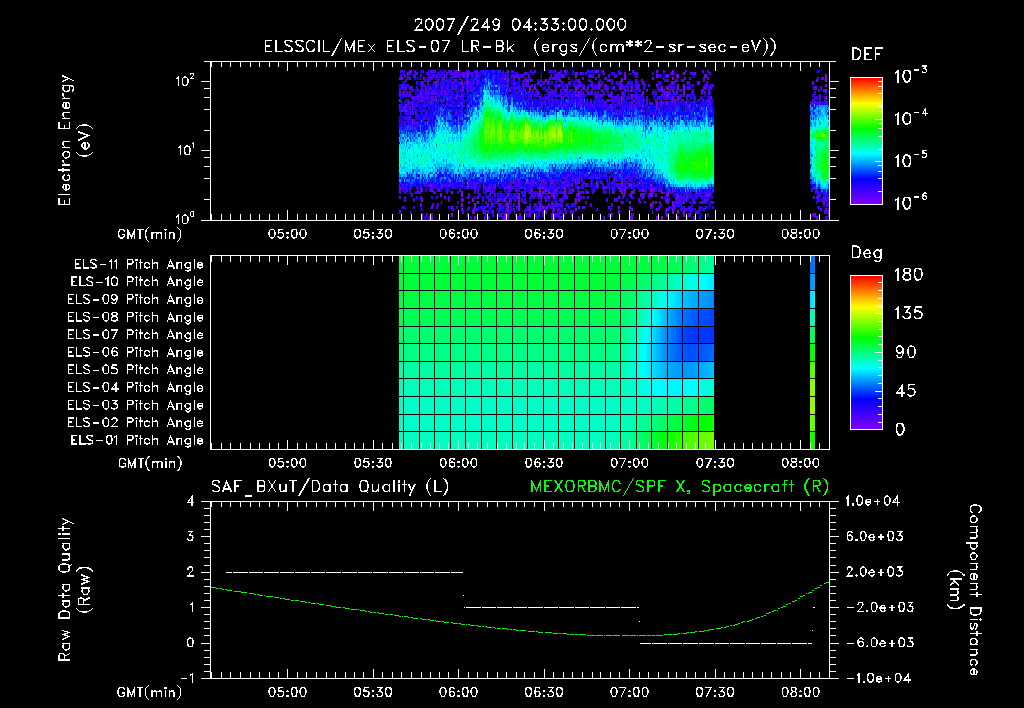Click the 10^0 energy axis value
The image size is (1024, 708).
tap(185, 217)
